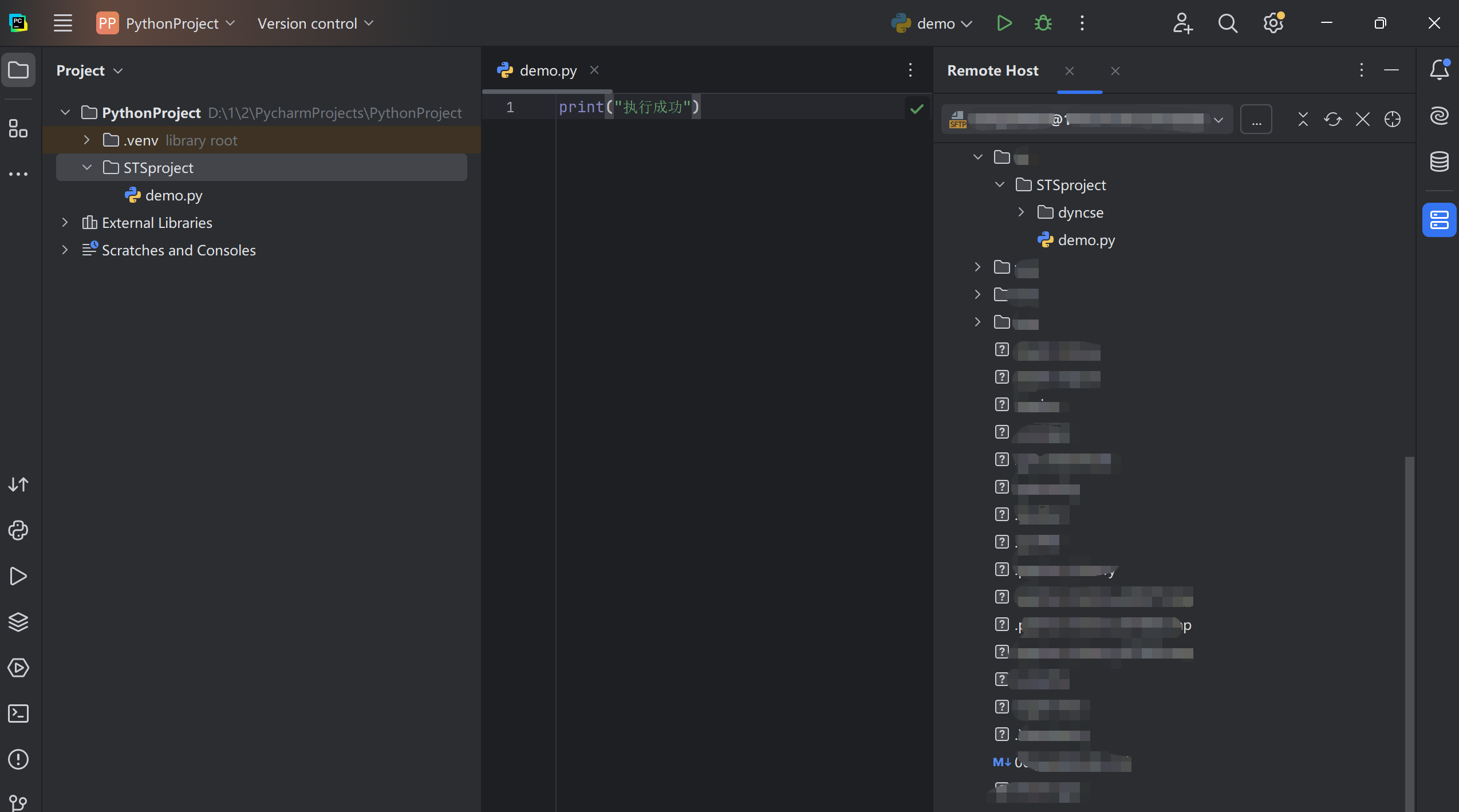This screenshot has height=812, width=1459.
Task: Open the Terminal tool window
Action: click(18, 714)
